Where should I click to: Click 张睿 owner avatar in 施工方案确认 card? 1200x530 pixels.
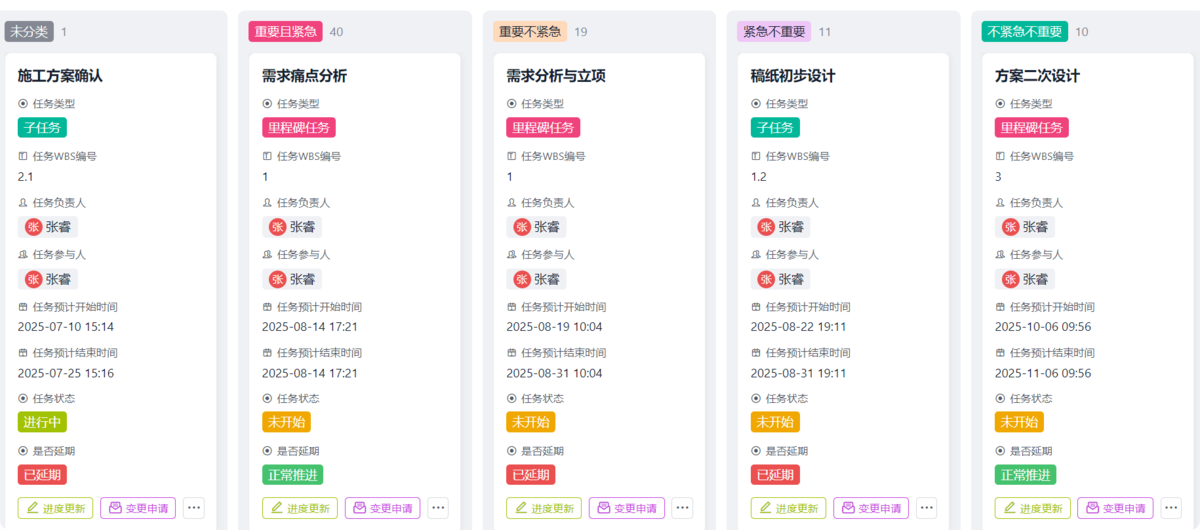pos(34,227)
